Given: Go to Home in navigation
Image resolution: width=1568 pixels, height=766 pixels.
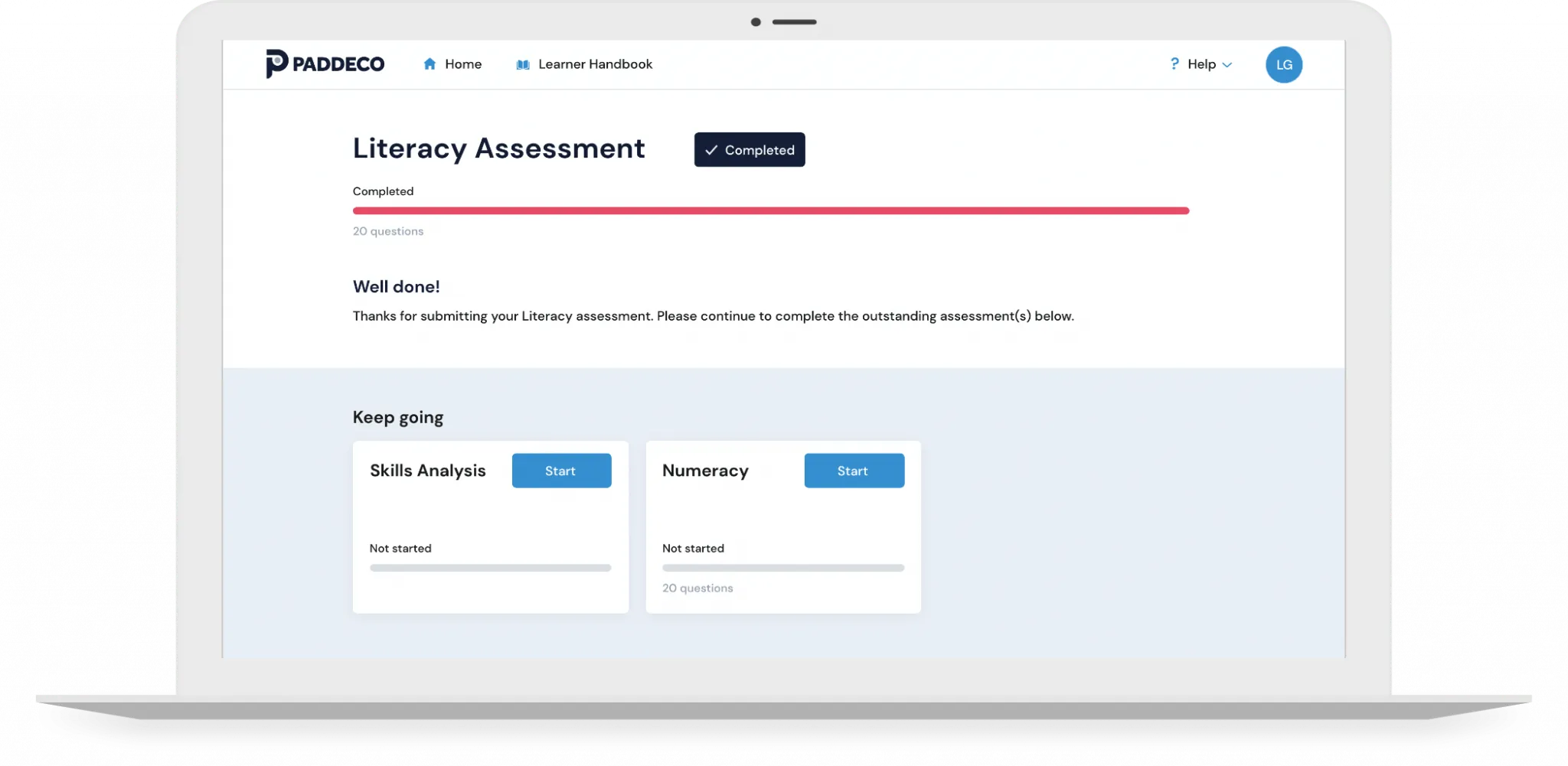Looking at the screenshot, I should [452, 64].
